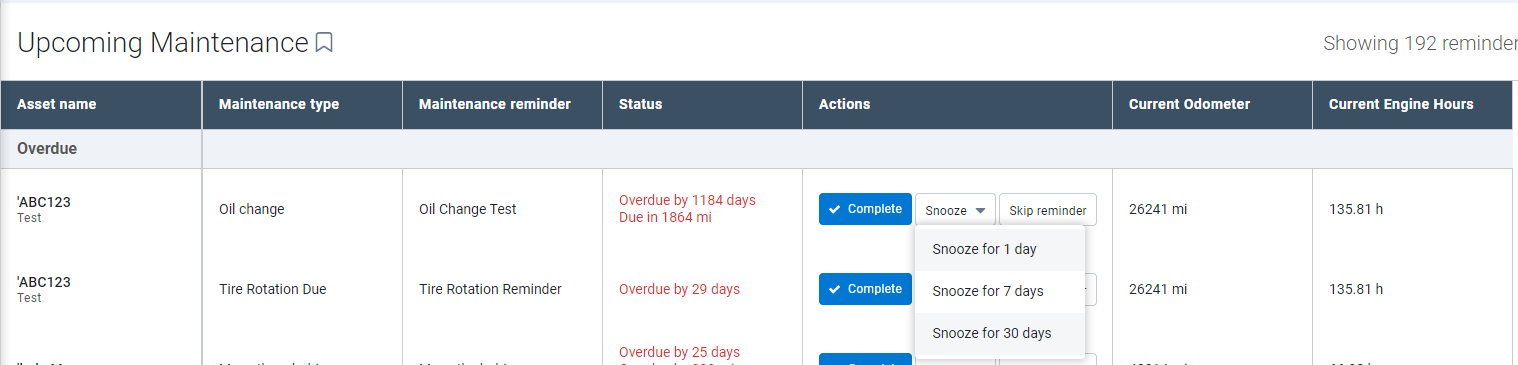1518x365 pixels.
Task: Click the Upcoming Maintenance page title
Action: (x=163, y=43)
